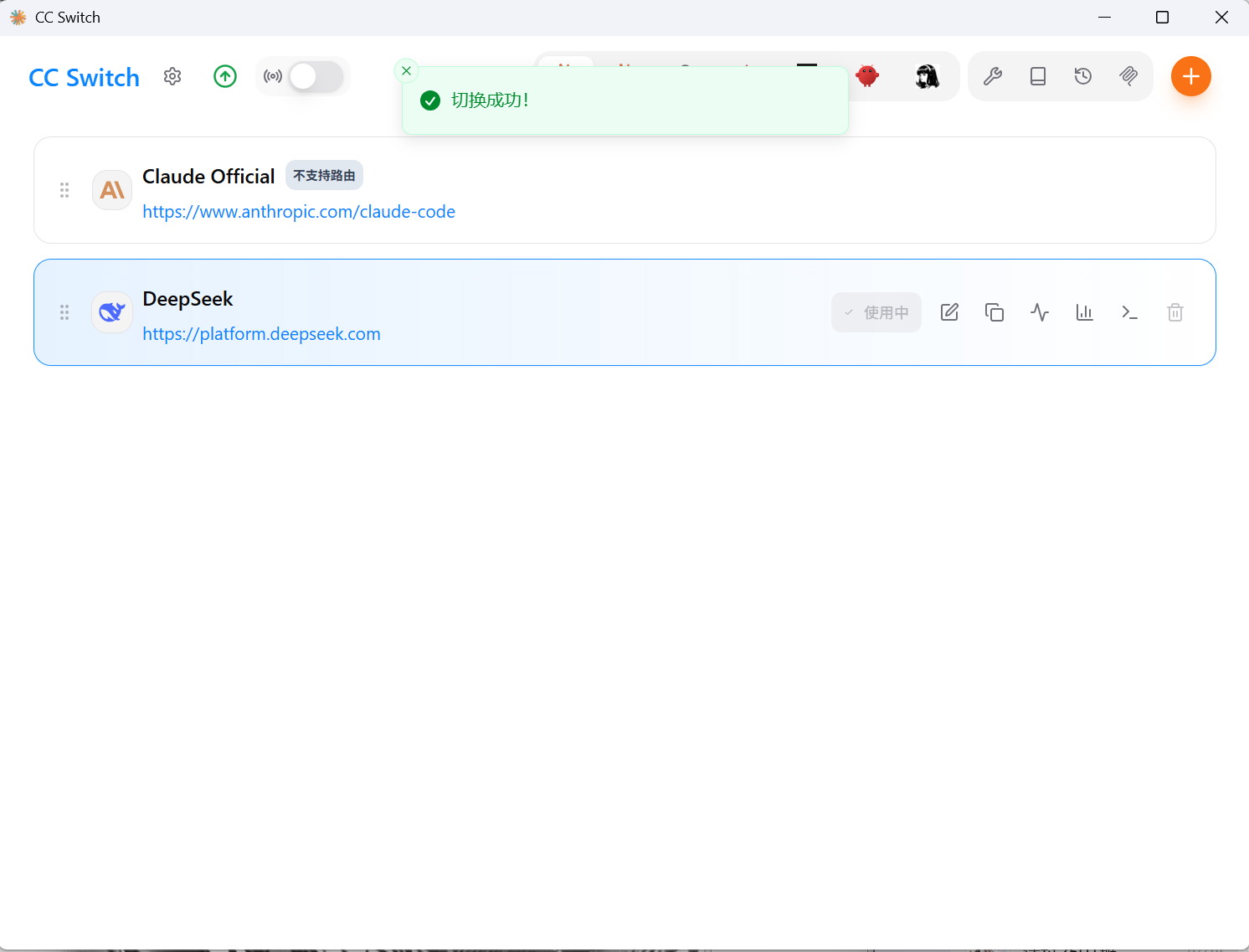Screen dimensions: 1249x952
Task: Add a new provider with the orange plus
Action: (x=1191, y=76)
